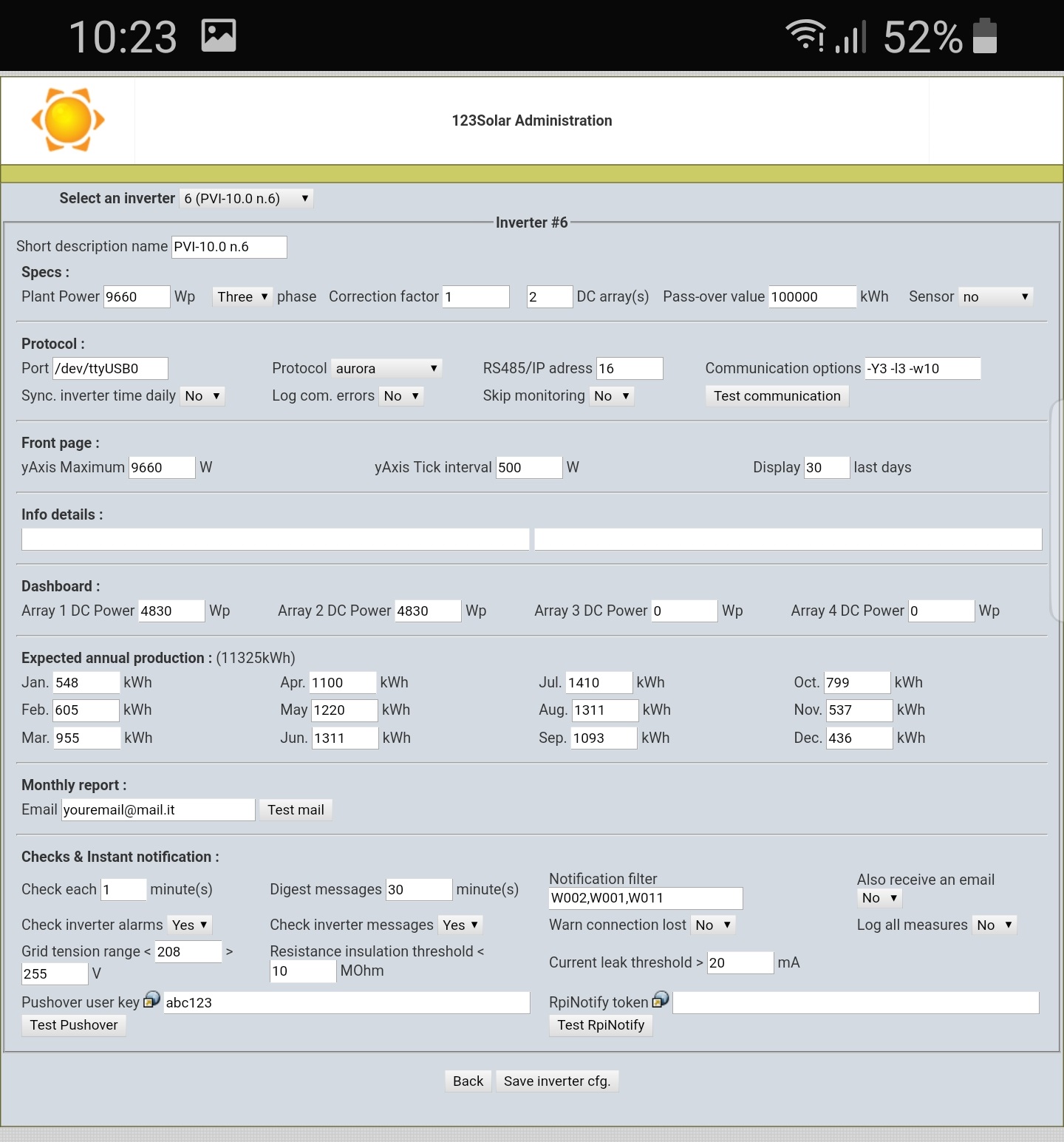Click the Test RpiNotify button
Viewport: 1064px width, 1142px height.
tap(601, 1024)
